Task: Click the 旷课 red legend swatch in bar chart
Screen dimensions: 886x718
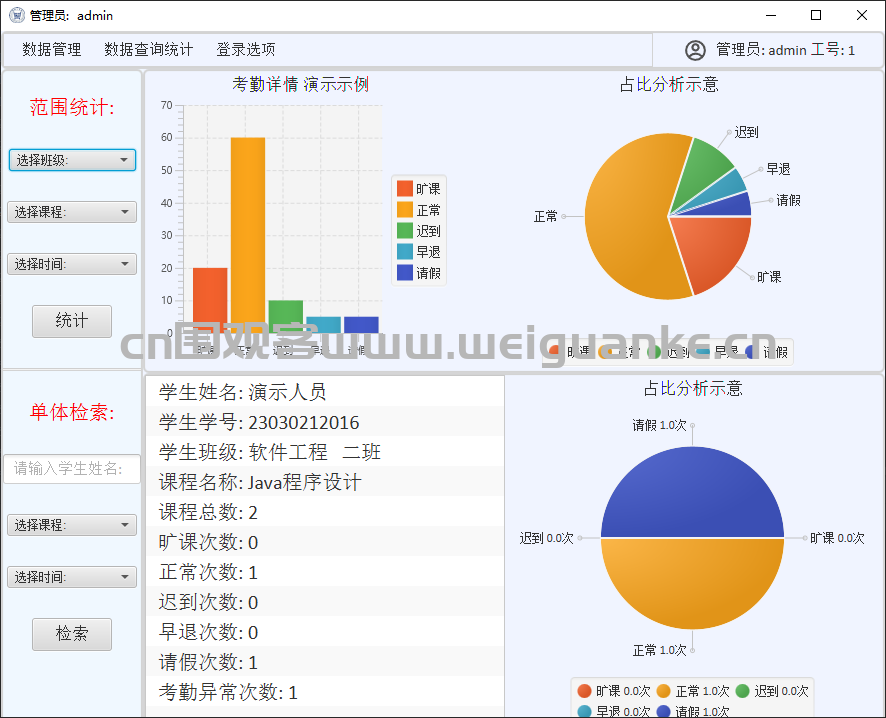Action: [405, 189]
